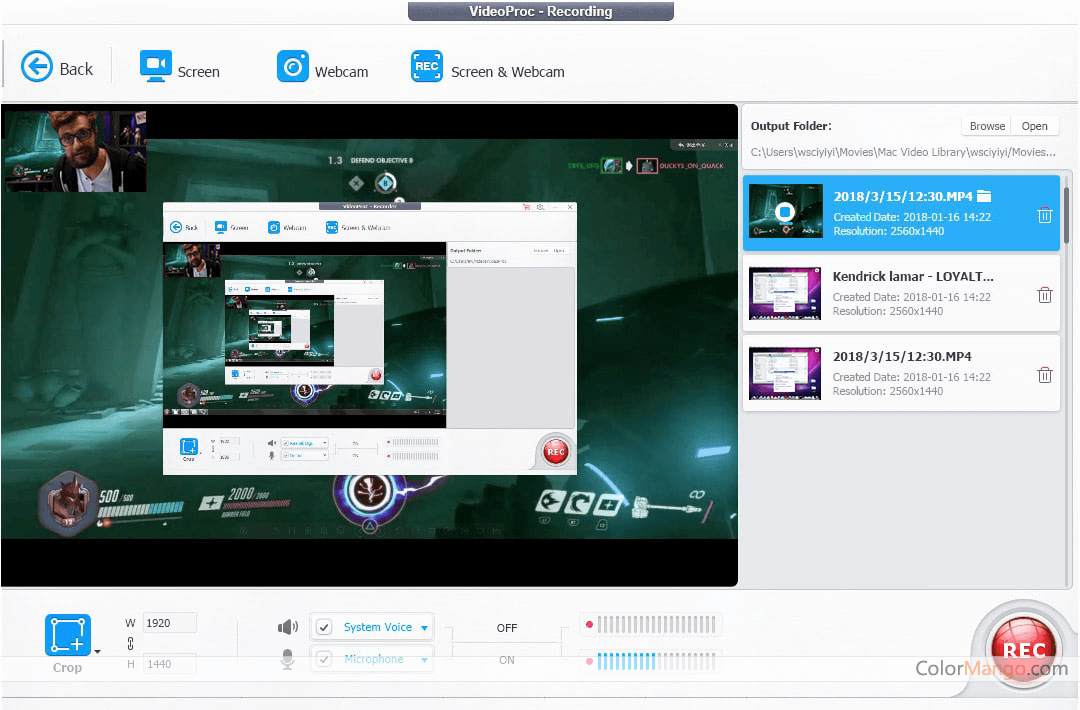The height and width of the screenshot is (710, 1080).
Task: Click the system speaker icon
Action: tap(288, 627)
